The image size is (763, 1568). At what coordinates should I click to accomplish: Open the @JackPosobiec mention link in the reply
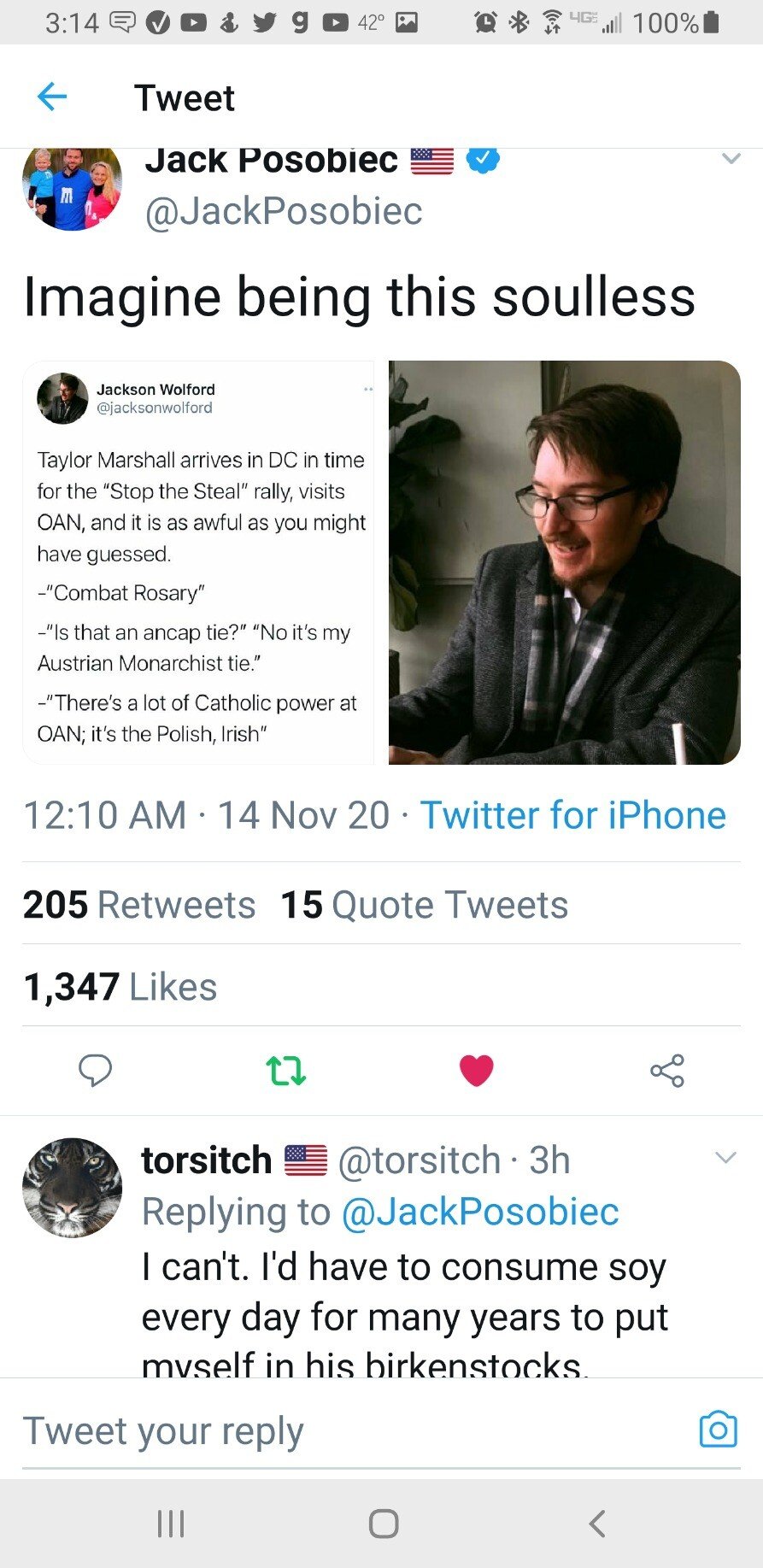(479, 1212)
